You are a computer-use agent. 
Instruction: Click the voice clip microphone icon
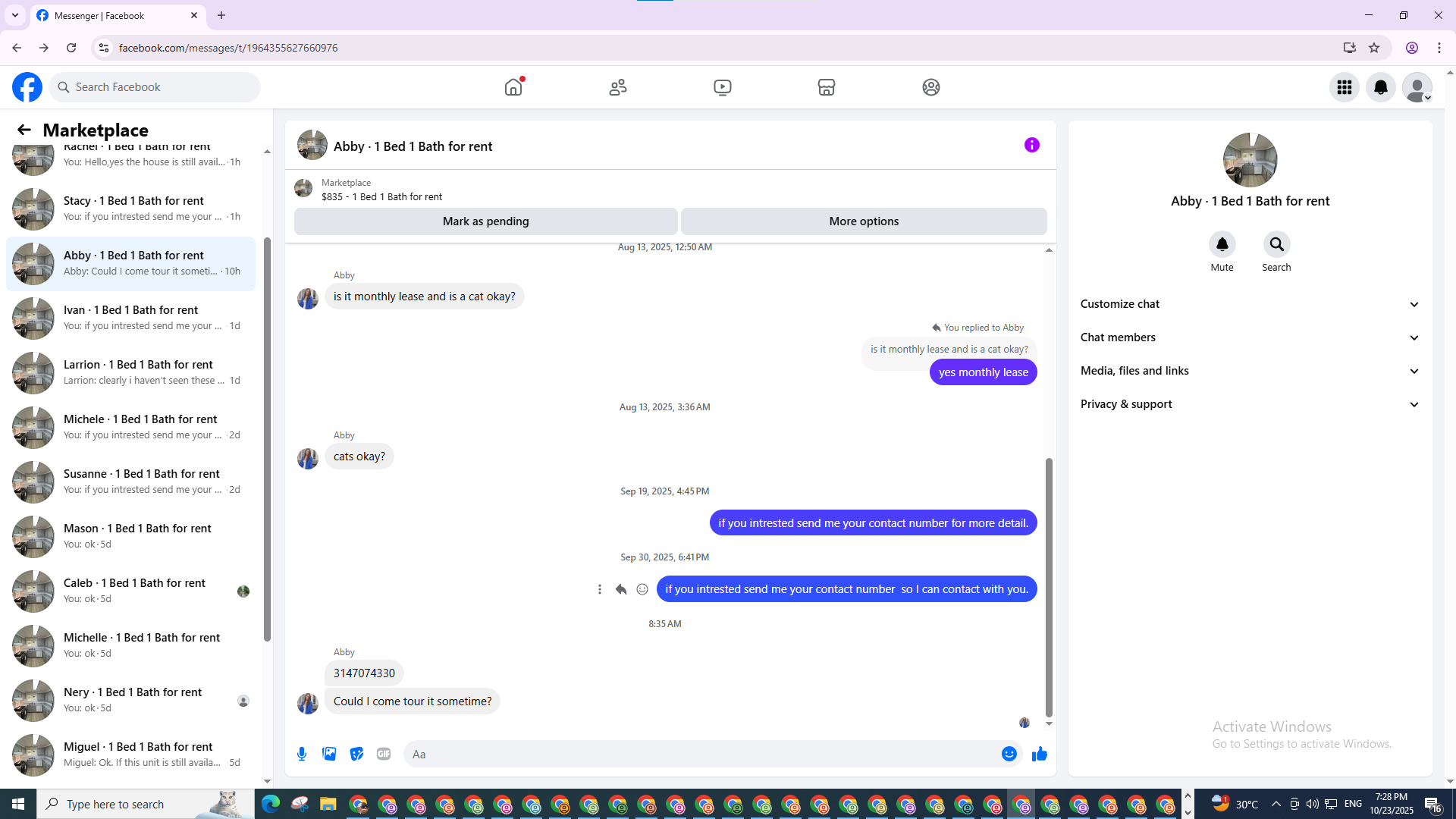pyautogui.click(x=302, y=754)
